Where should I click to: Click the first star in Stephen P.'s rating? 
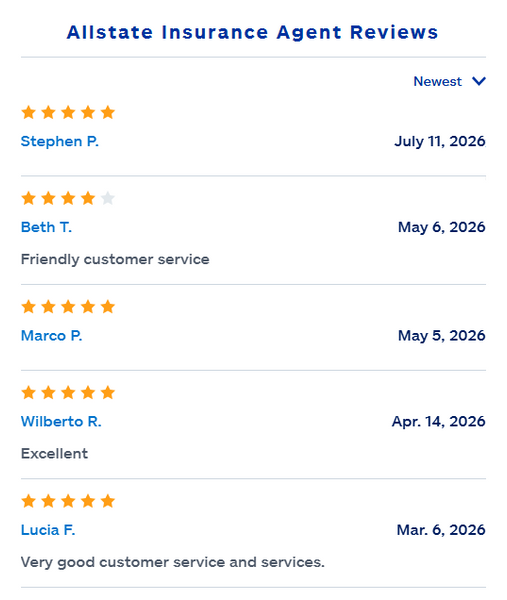[29, 112]
